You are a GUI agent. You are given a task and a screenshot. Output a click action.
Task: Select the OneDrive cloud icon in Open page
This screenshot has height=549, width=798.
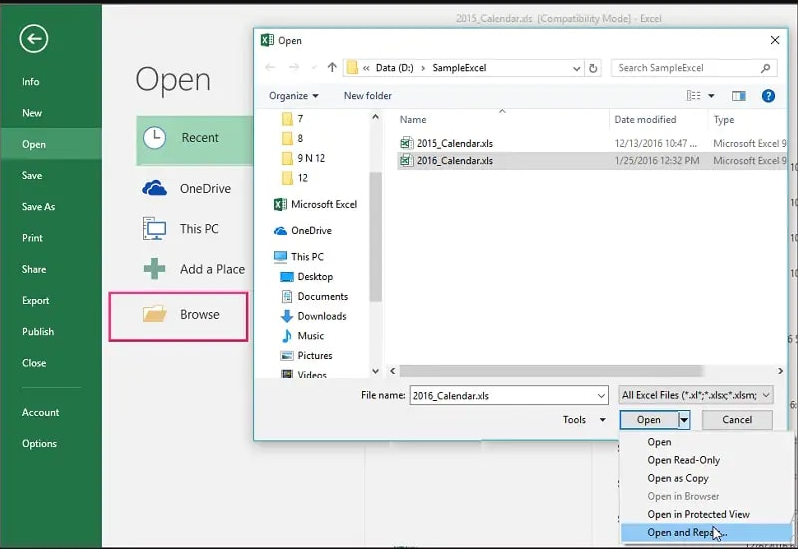coord(154,188)
